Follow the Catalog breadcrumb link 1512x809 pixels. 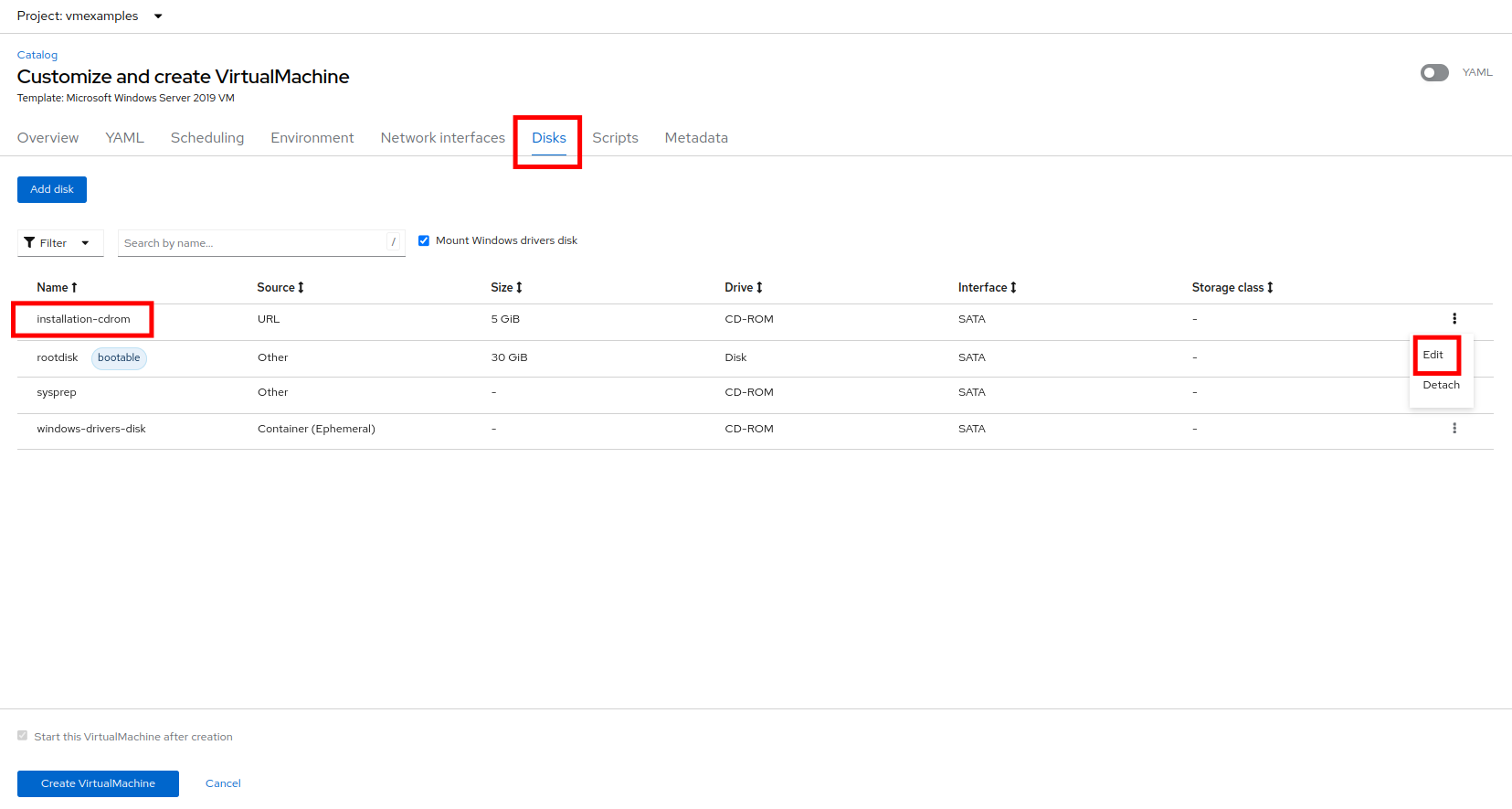pos(37,55)
